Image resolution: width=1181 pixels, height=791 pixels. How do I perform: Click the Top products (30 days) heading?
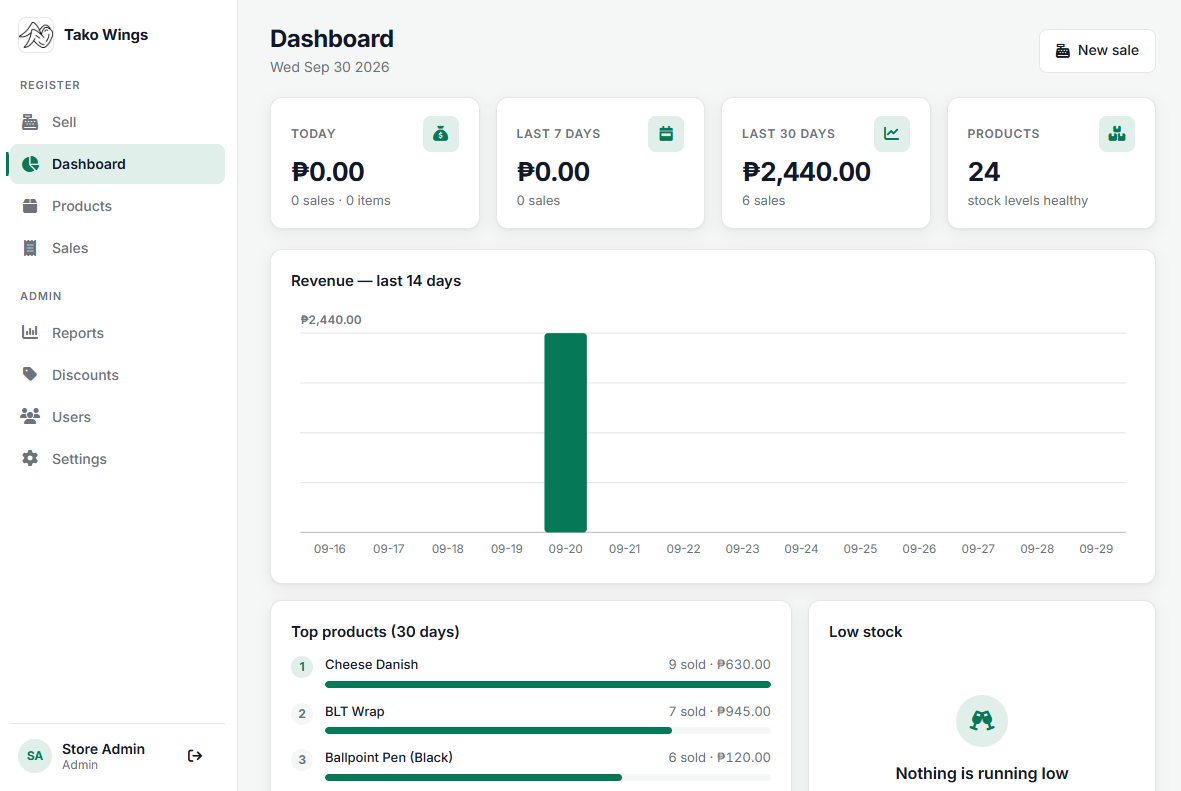[x=375, y=632]
